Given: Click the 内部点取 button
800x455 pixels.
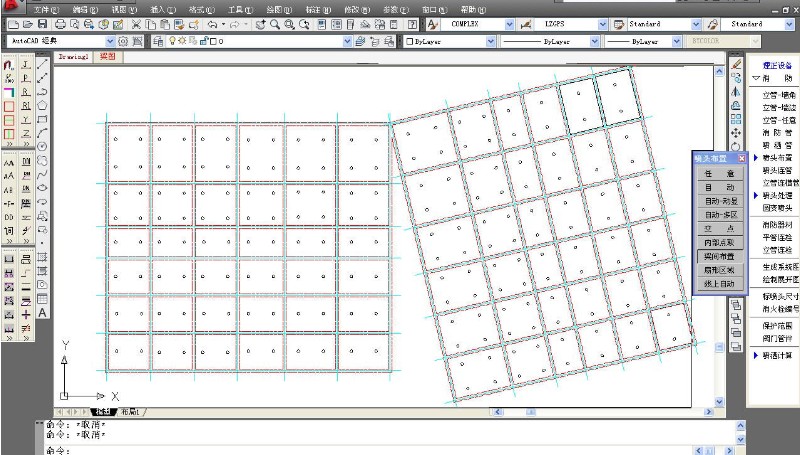Looking at the screenshot, I should (x=719, y=242).
